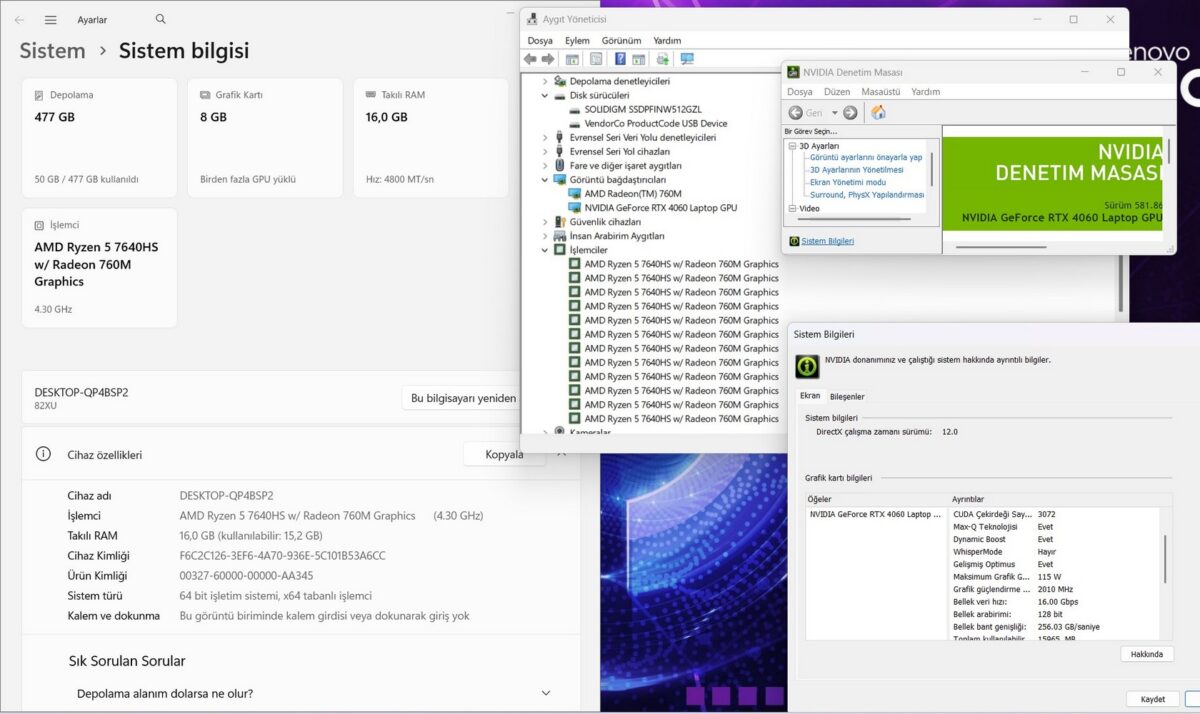Viewport: 1200px width, 714px height.
Task: Click the Takılı RAM card icon
Action: click(x=371, y=95)
